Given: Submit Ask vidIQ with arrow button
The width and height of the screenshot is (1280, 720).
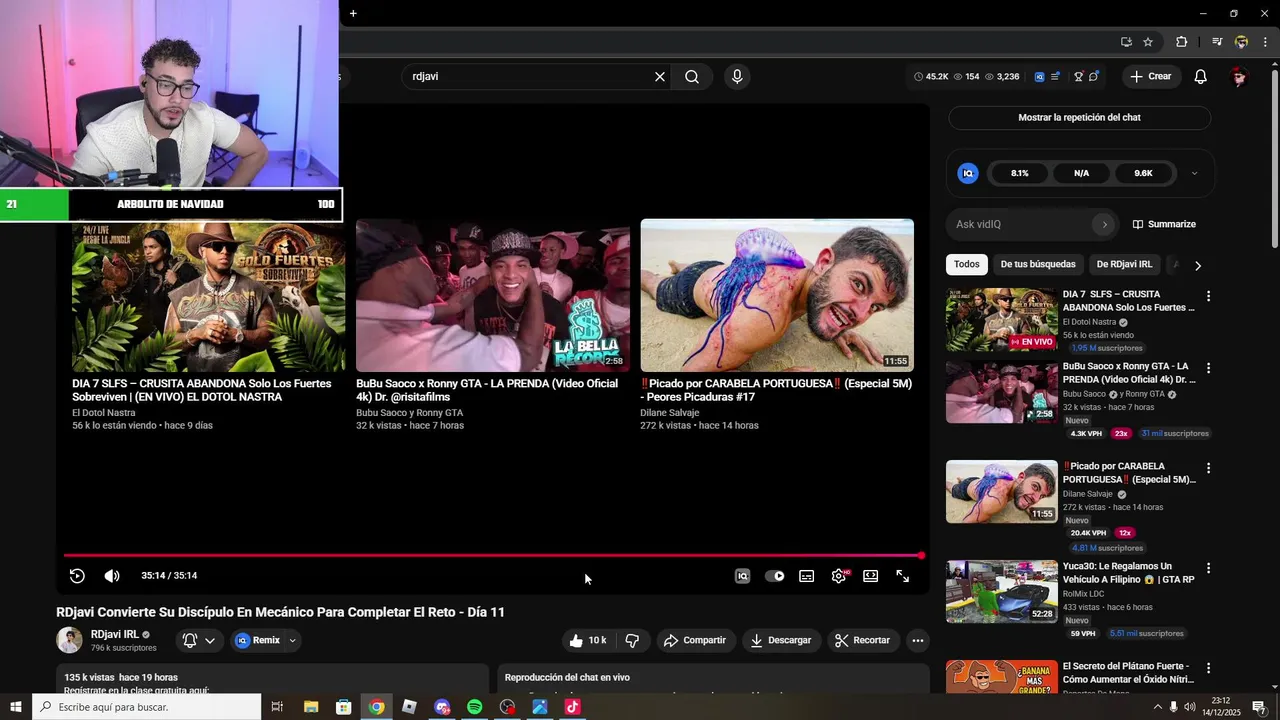Looking at the screenshot, I should point(1105,225).
